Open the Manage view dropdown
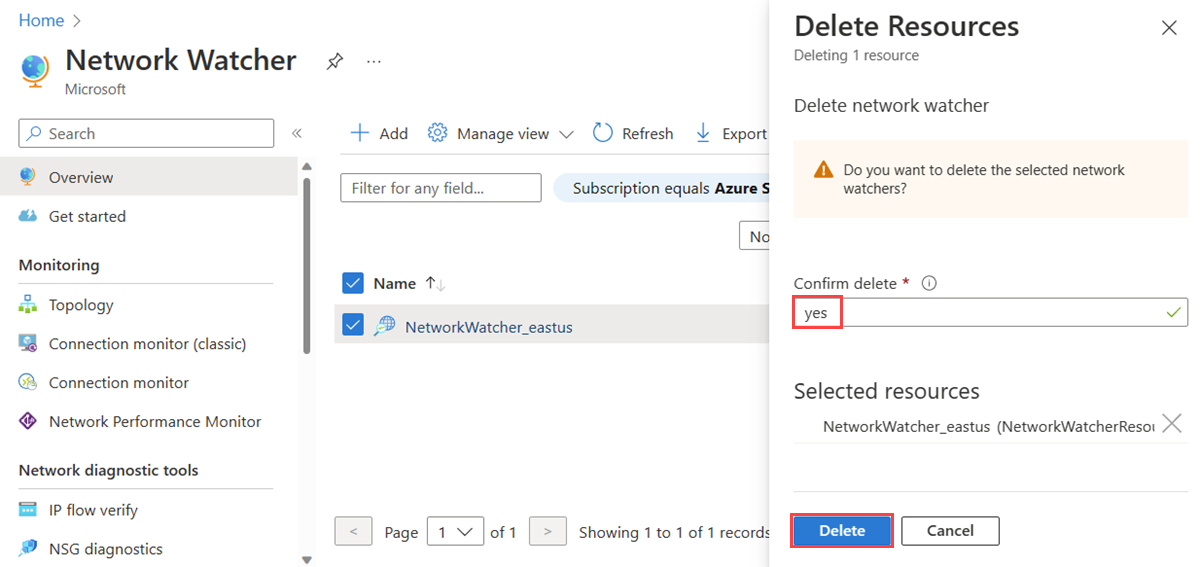Screen dimensions: 1200x567 pyautogui.click(x=501, y=133)
